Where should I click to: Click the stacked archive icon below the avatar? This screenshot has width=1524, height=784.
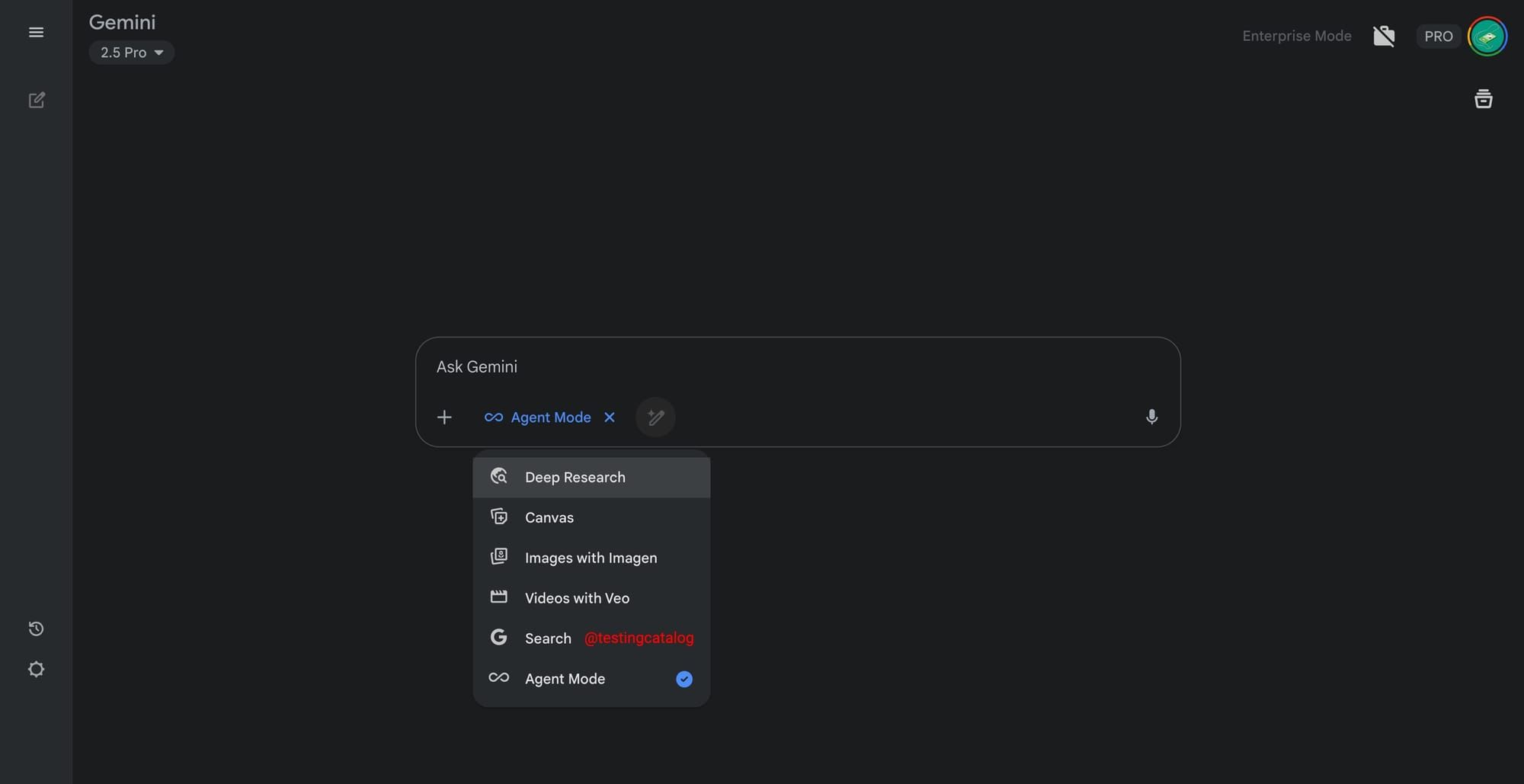1483,99
